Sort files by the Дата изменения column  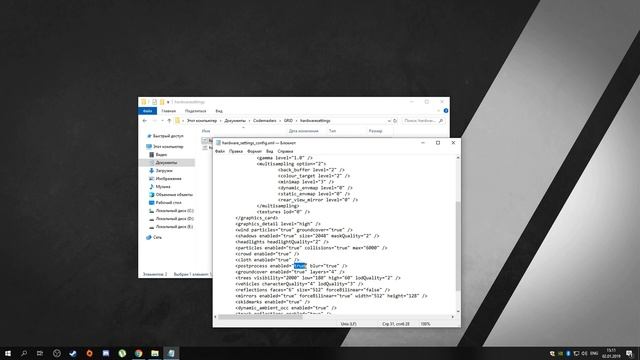(303, 131)
